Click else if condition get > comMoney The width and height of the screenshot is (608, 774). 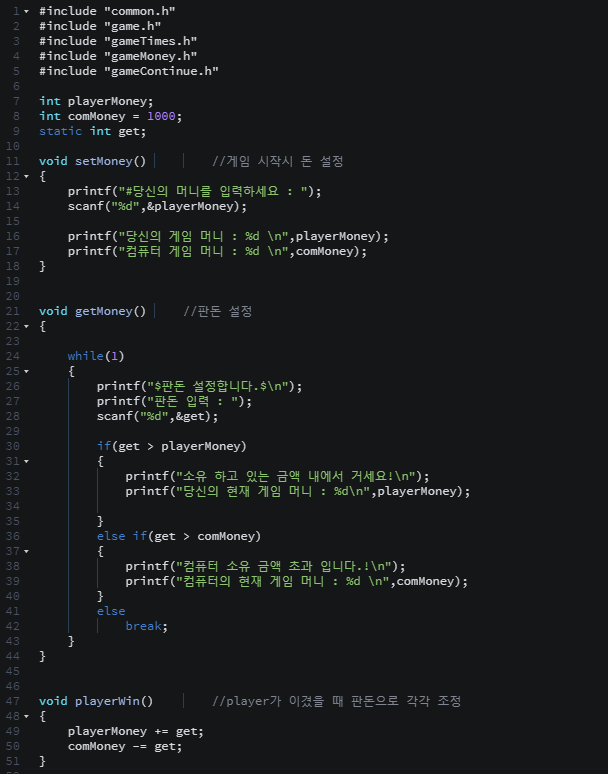(x=204, y=536)
